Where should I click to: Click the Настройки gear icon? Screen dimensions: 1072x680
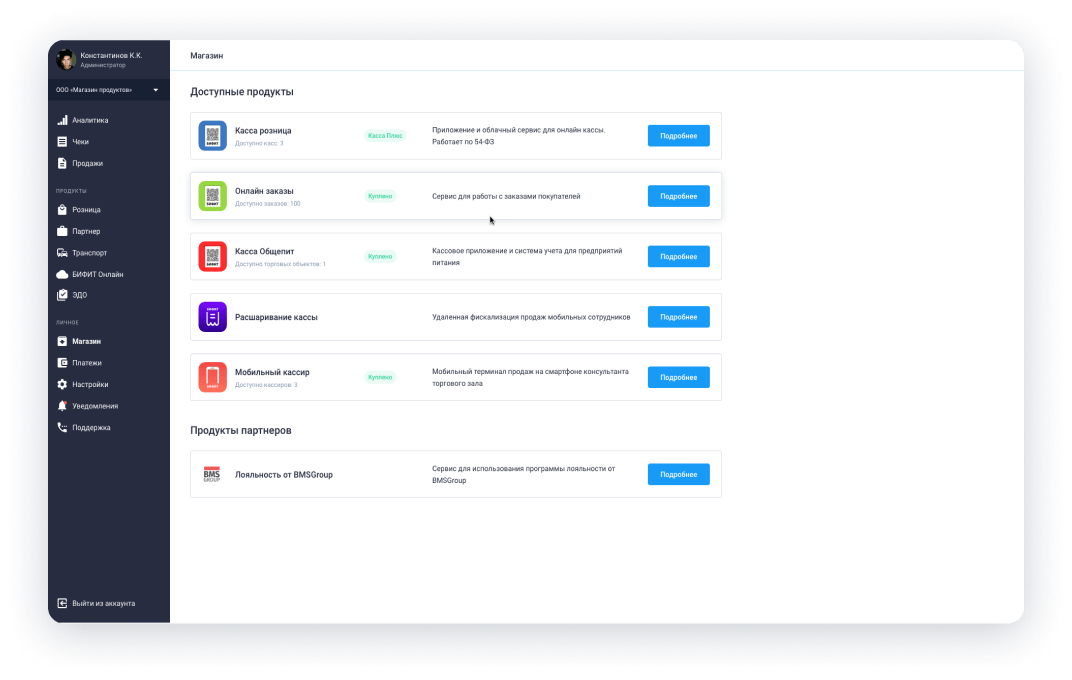tap(62, 384)
